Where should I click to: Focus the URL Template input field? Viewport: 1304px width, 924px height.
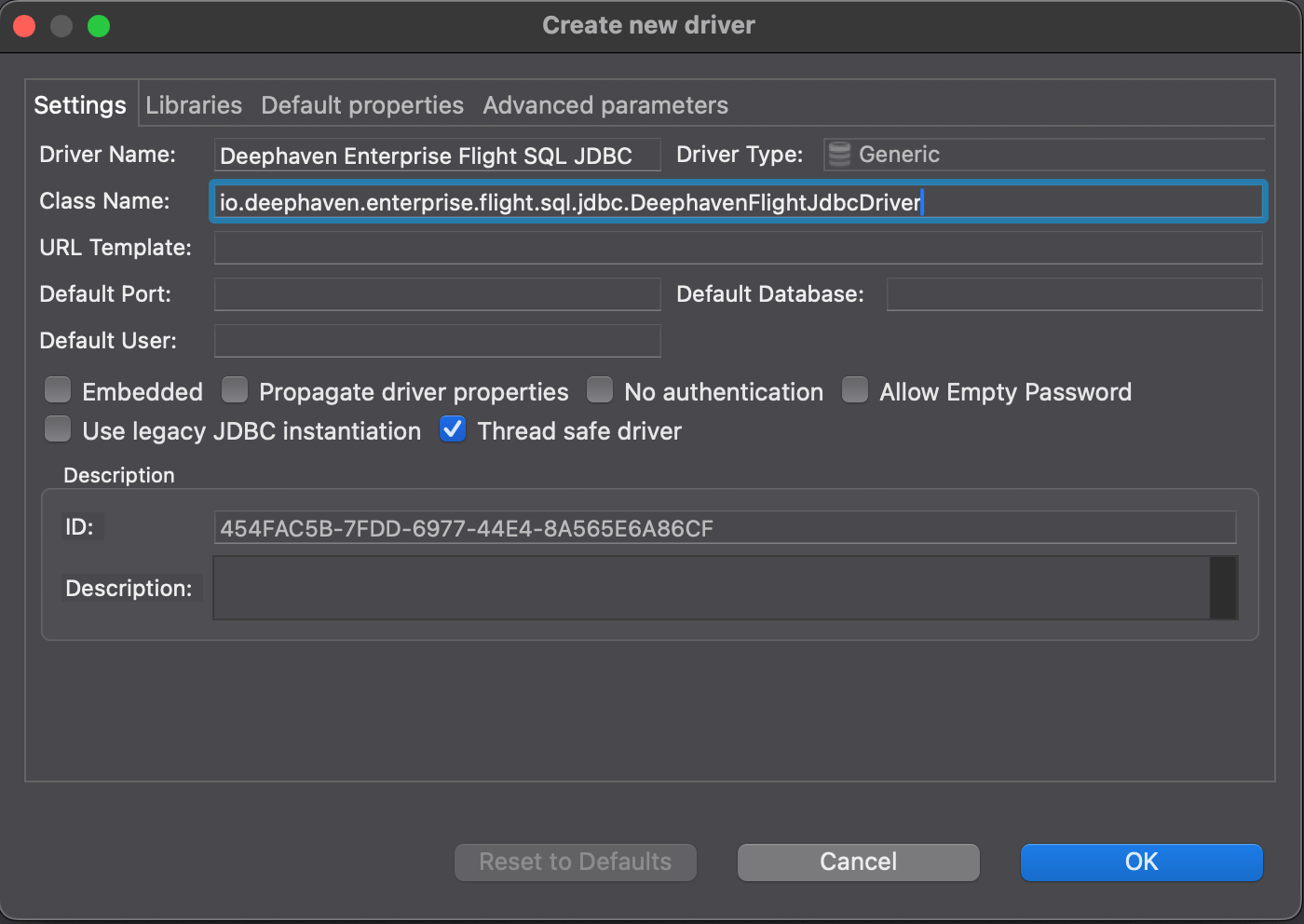tap(738, 248)
